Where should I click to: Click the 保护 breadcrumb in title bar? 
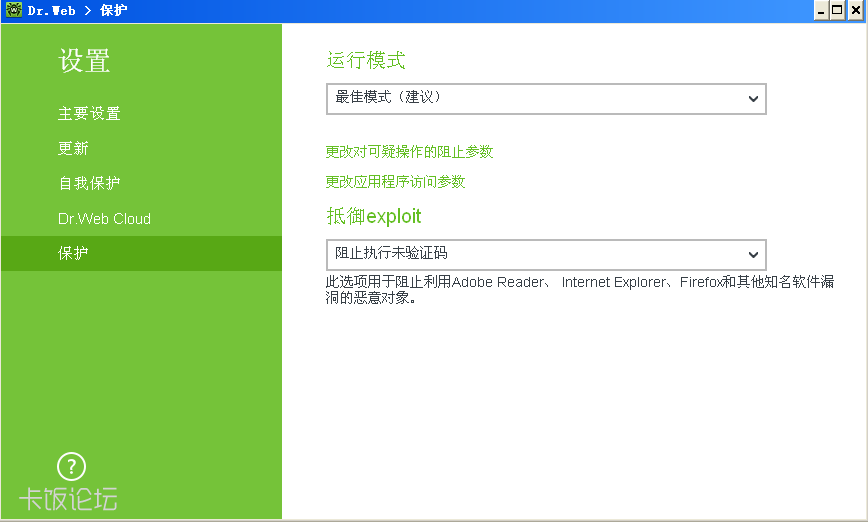113,11
